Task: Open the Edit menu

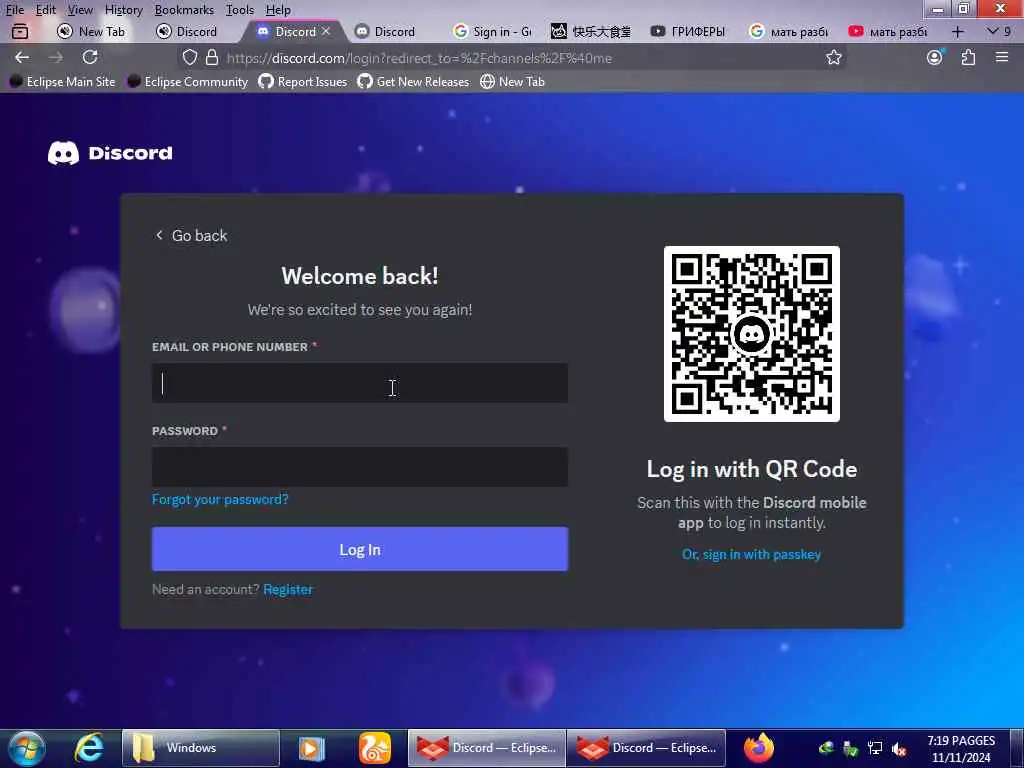Action: click(45, 10)
